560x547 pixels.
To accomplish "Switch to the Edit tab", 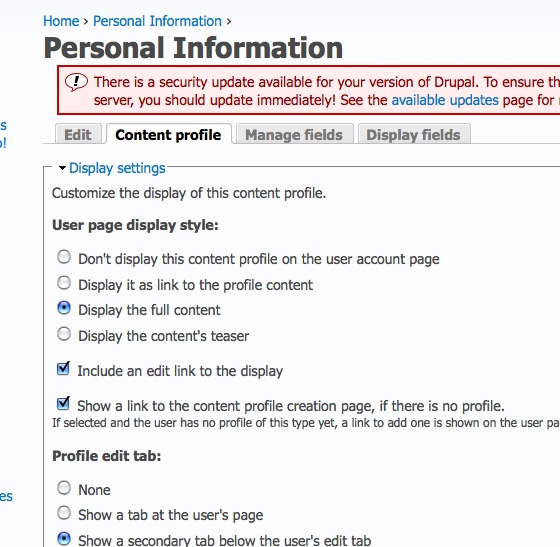I will coord(78,135).
